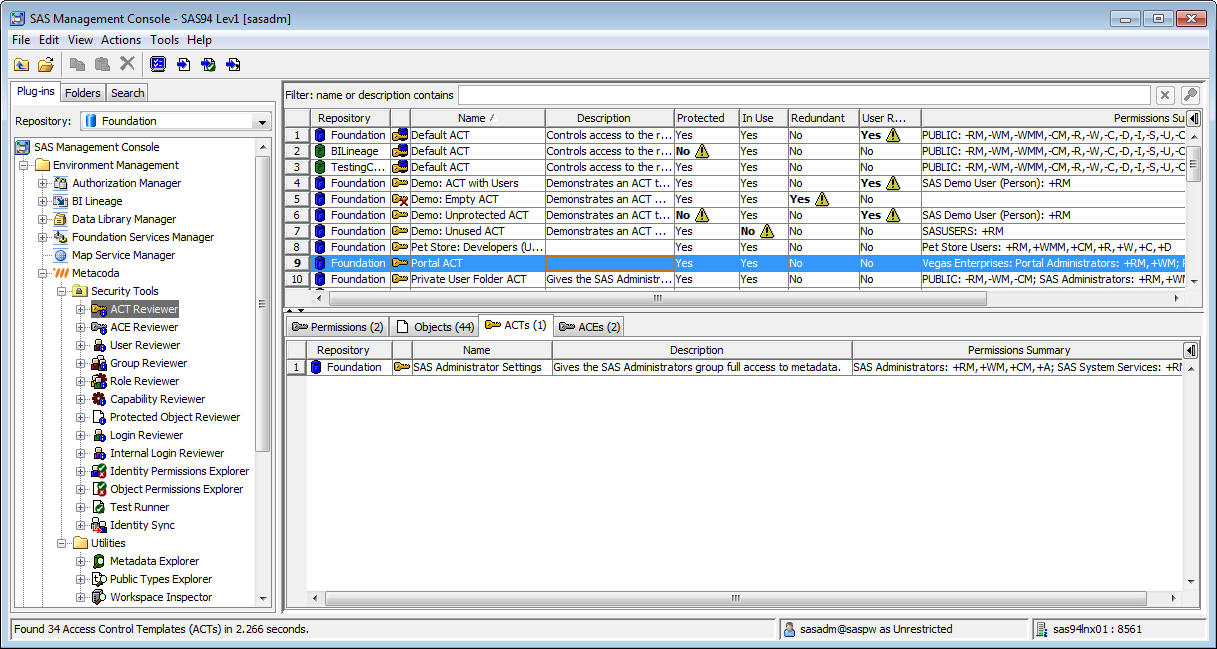Collapse the Security Tools folder

point(62,291)
